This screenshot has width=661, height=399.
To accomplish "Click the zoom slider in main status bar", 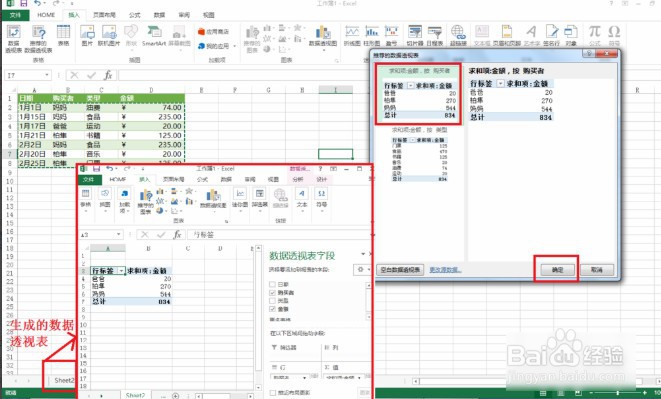I will tap(618, 393).
